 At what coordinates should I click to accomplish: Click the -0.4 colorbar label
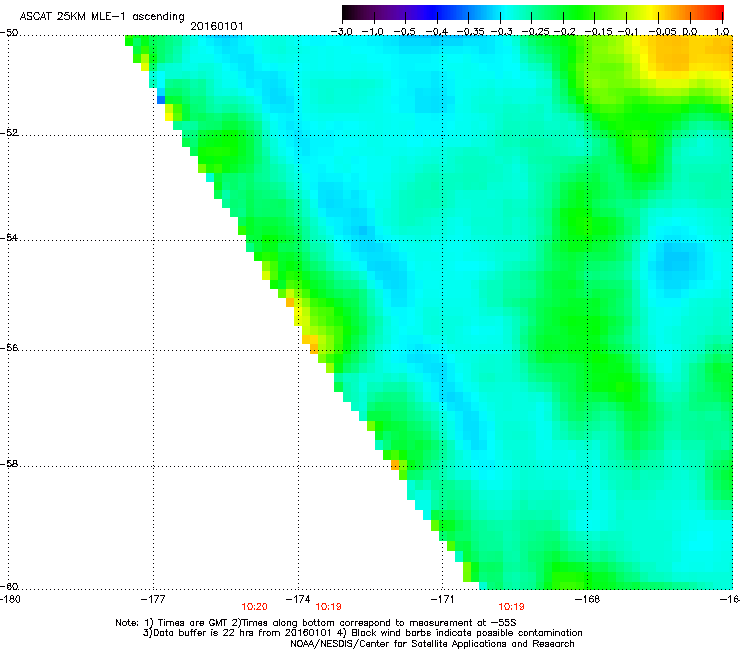click(x=436, y=32)
